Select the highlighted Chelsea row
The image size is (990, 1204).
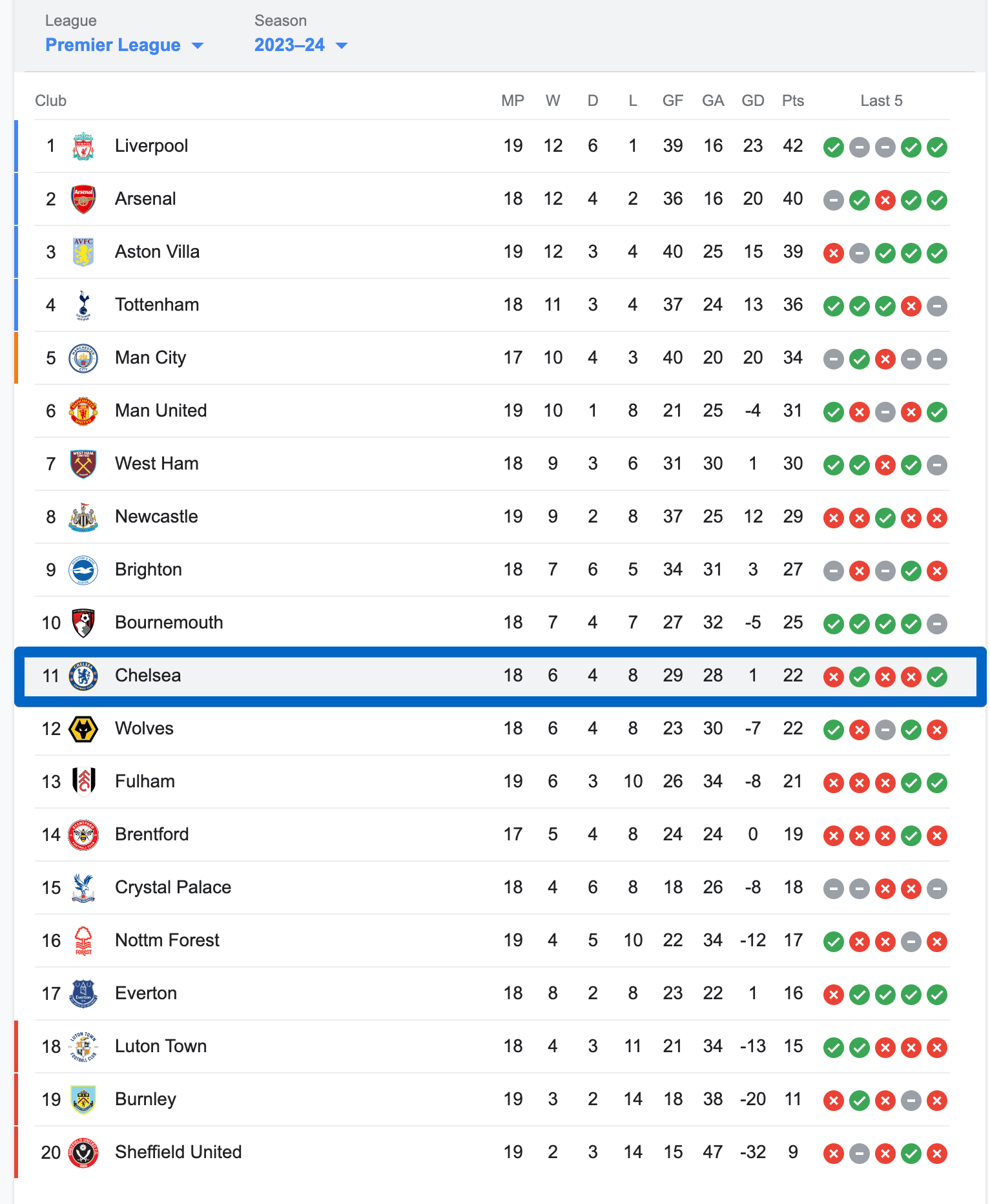coord(500,676)
